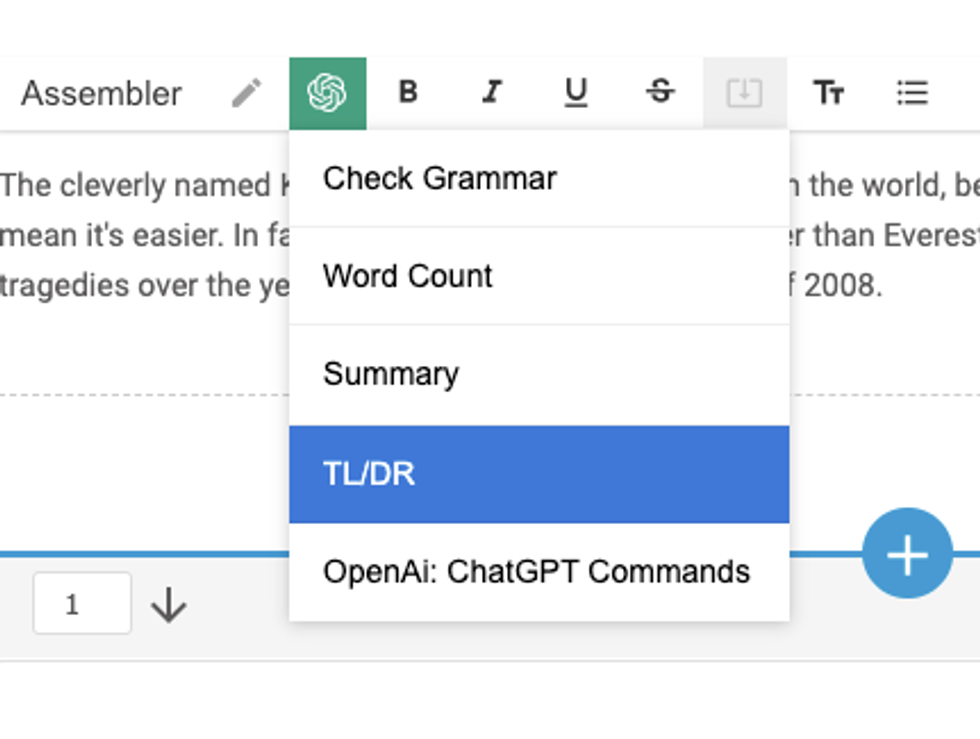Apply italic formatting
980x739 pixels.
pyautogui.click(x=491, y=93)
